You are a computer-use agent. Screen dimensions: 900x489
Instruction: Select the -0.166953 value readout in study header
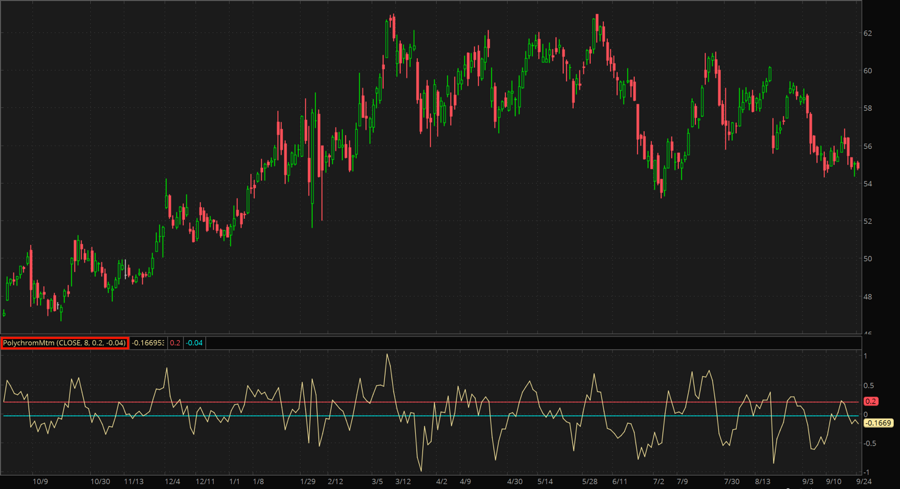point(149,343)
